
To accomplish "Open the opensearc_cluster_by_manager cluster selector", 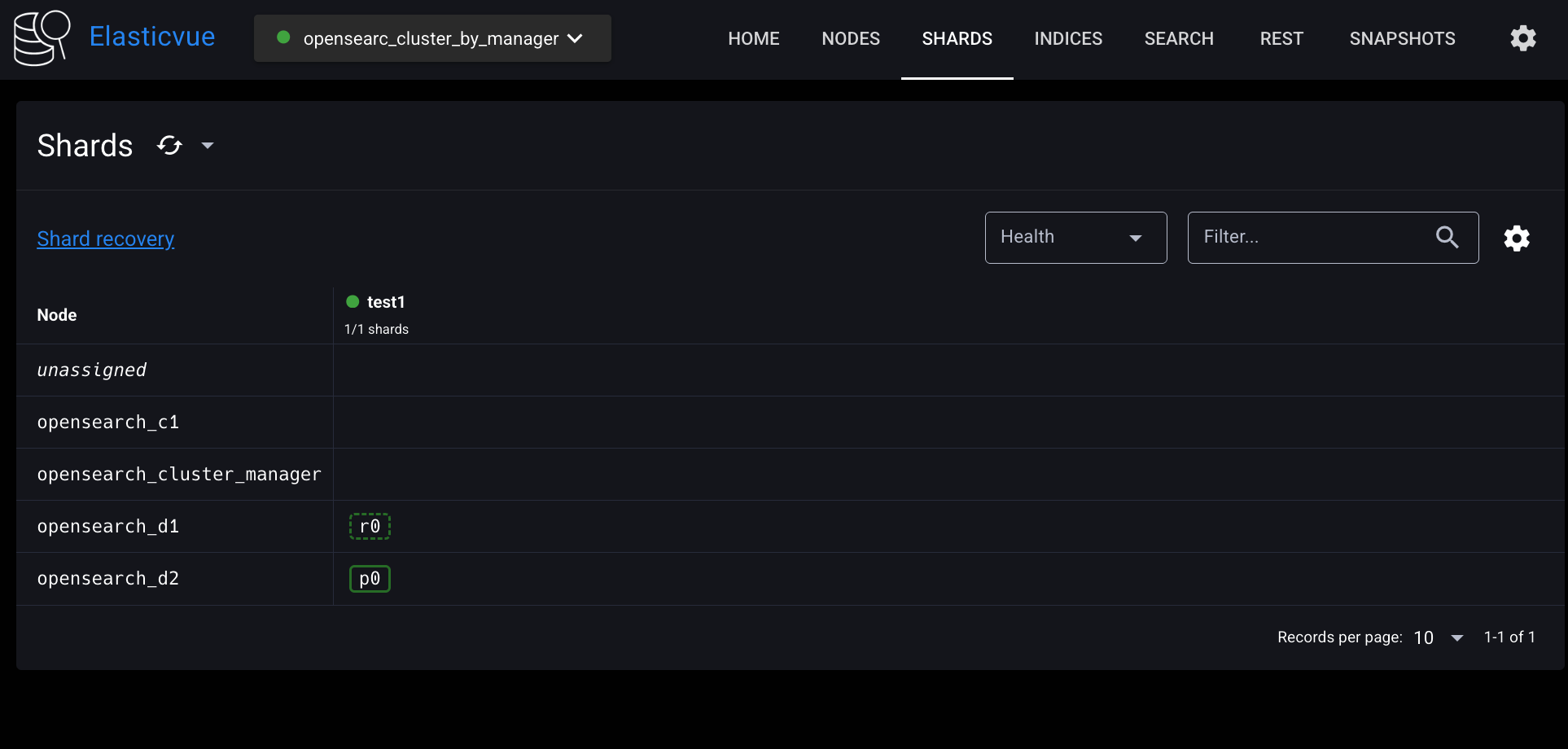I will click(x=432, y=38).
